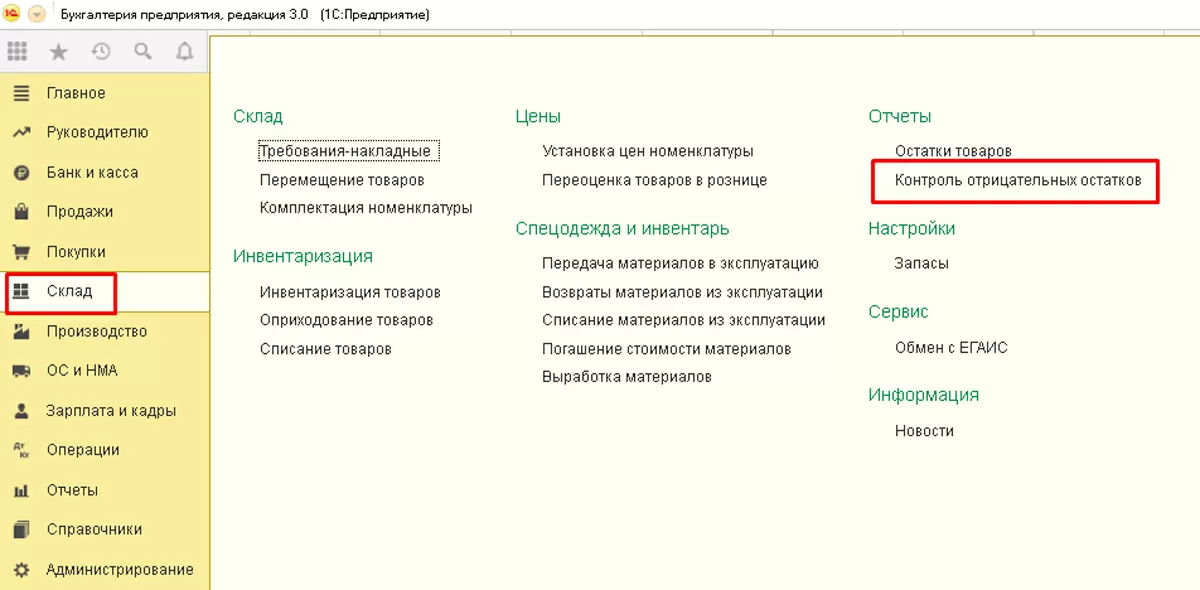Image resolution: width=1200 pixels, height=590 pixels.
Task: Open Новости link
Action: click(924, 431)
